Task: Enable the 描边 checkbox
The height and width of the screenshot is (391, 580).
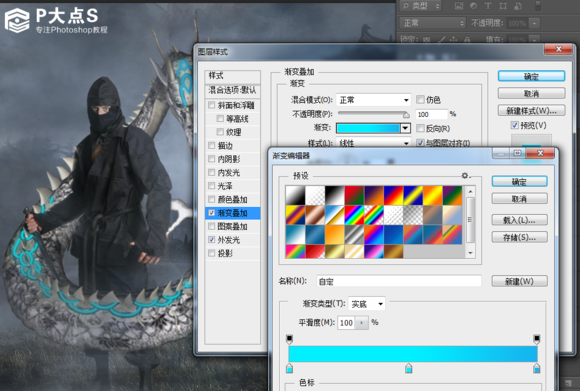Action: click(x=212, y=145)
